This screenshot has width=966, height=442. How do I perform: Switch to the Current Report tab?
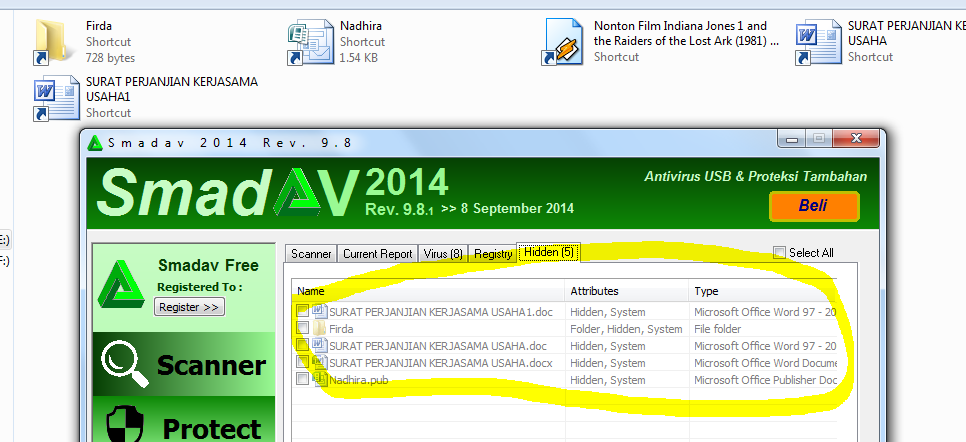coord(378,254)
